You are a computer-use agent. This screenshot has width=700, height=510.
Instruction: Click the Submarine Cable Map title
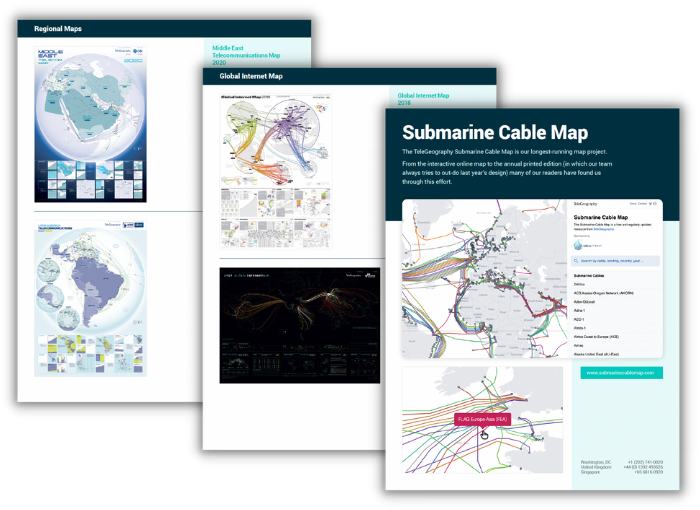pos(494,132)
